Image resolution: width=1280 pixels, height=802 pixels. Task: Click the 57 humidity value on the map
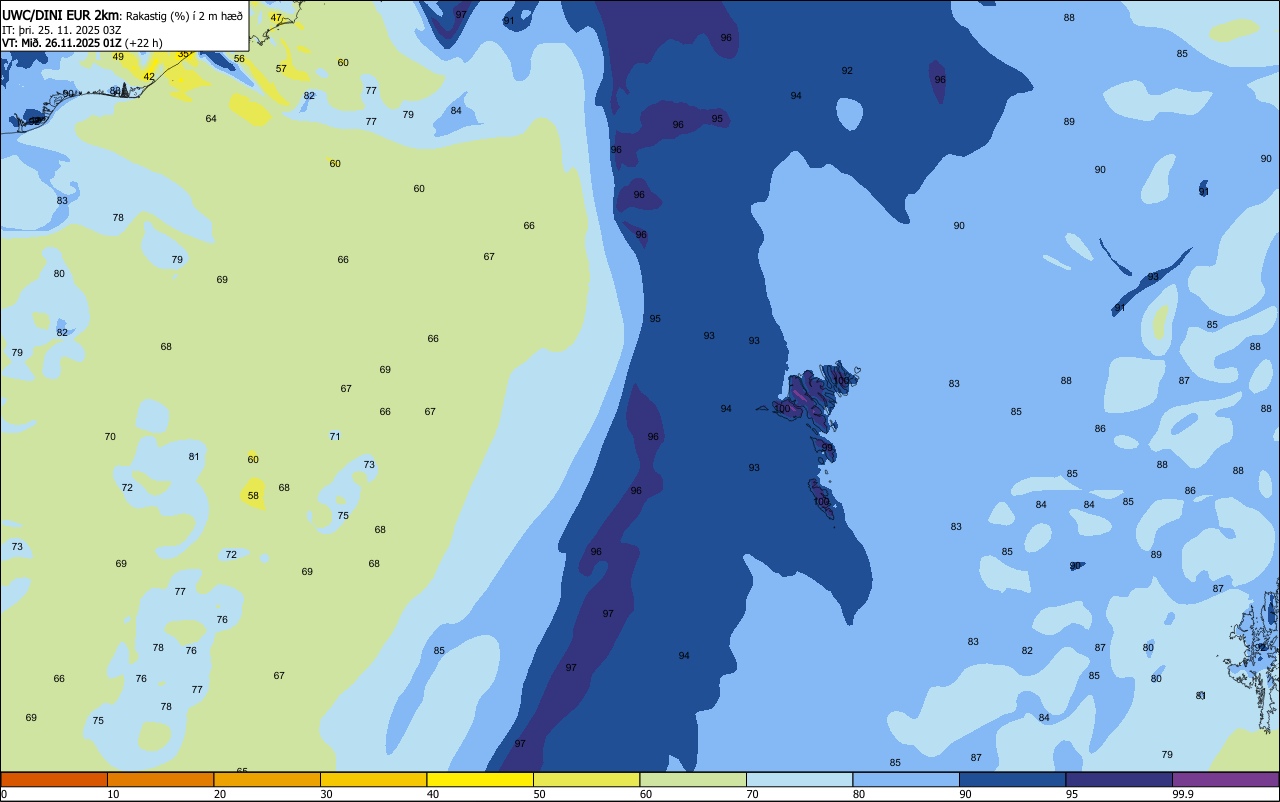coord(281,69)
